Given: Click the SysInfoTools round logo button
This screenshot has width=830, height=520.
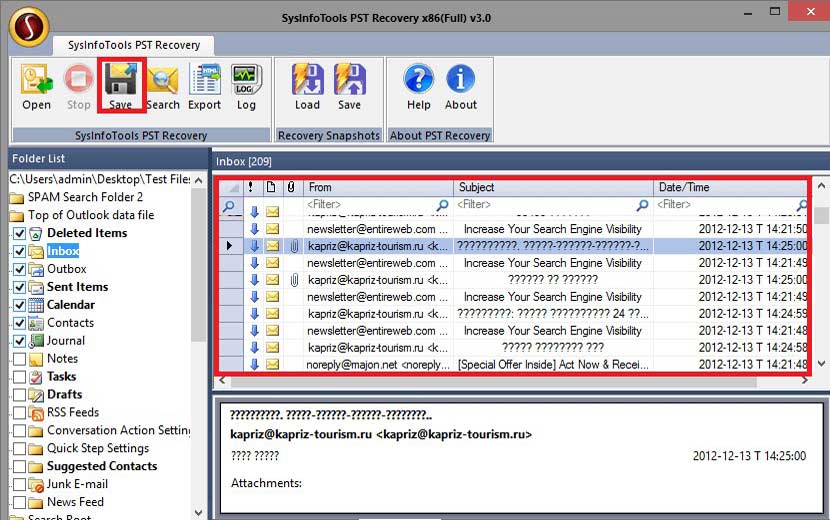Looking at the screenshot, I should (x=29, y=26).
